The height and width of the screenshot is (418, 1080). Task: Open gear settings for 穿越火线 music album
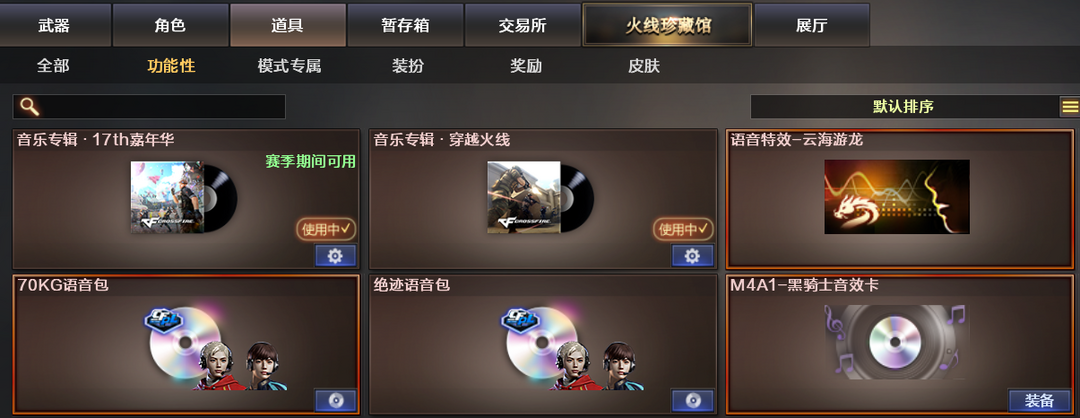point(692,256)
